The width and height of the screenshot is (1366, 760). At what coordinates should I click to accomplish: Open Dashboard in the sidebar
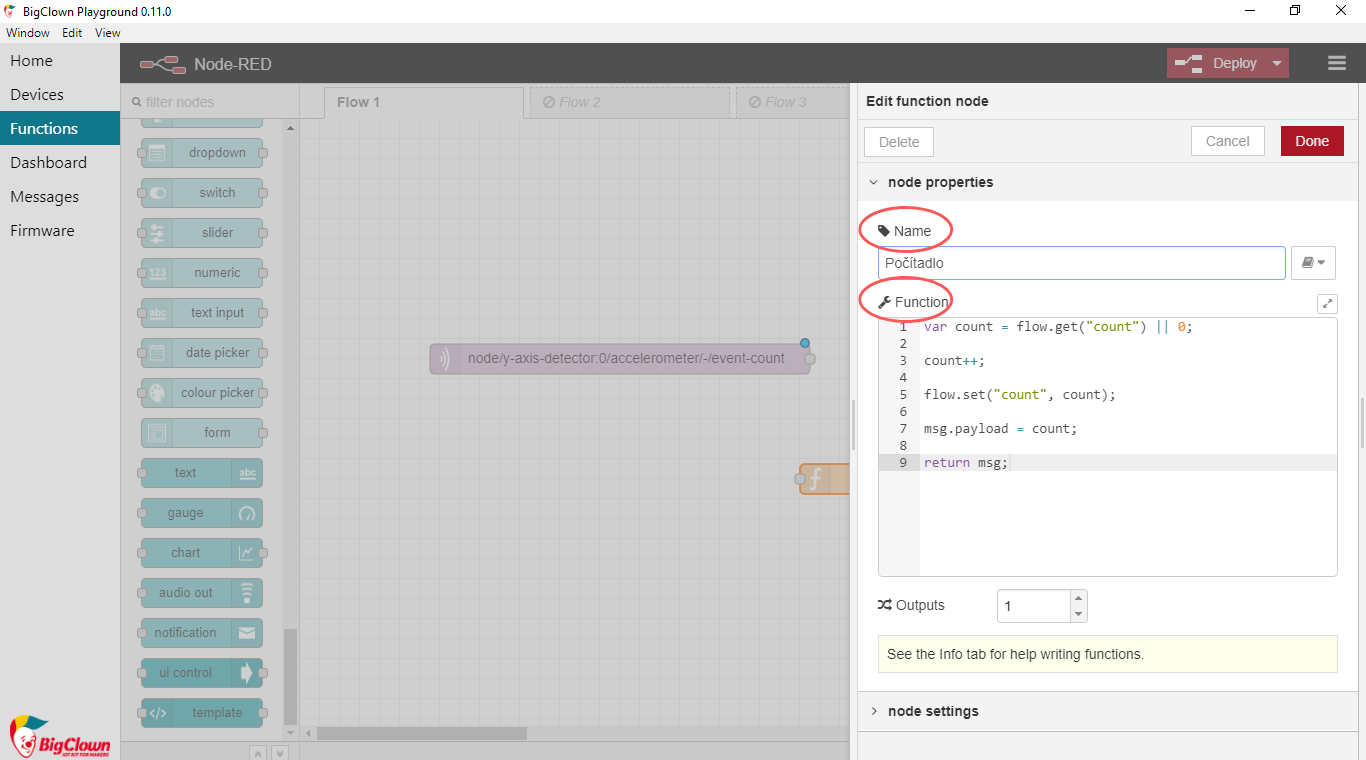click(x=60, y=163)
